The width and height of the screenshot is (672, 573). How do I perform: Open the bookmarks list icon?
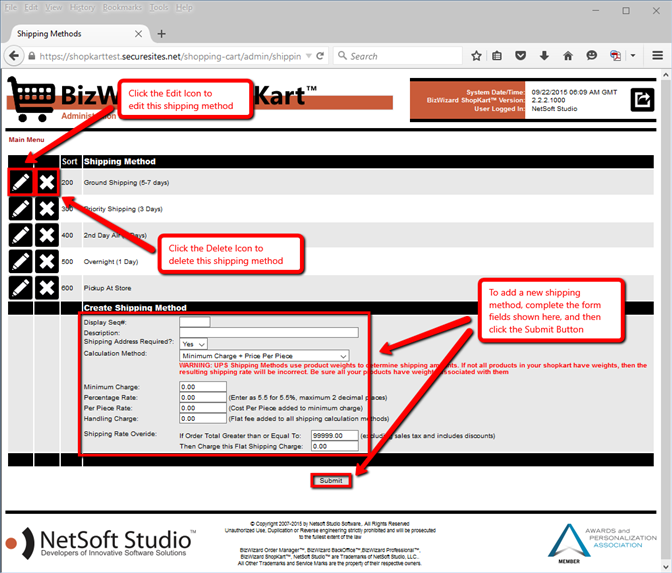click(x=497, y=56)
